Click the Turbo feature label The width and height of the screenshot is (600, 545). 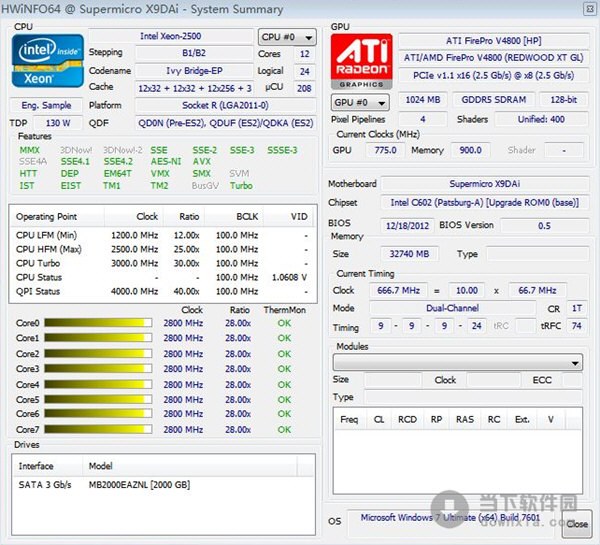[x=241, y=186]
